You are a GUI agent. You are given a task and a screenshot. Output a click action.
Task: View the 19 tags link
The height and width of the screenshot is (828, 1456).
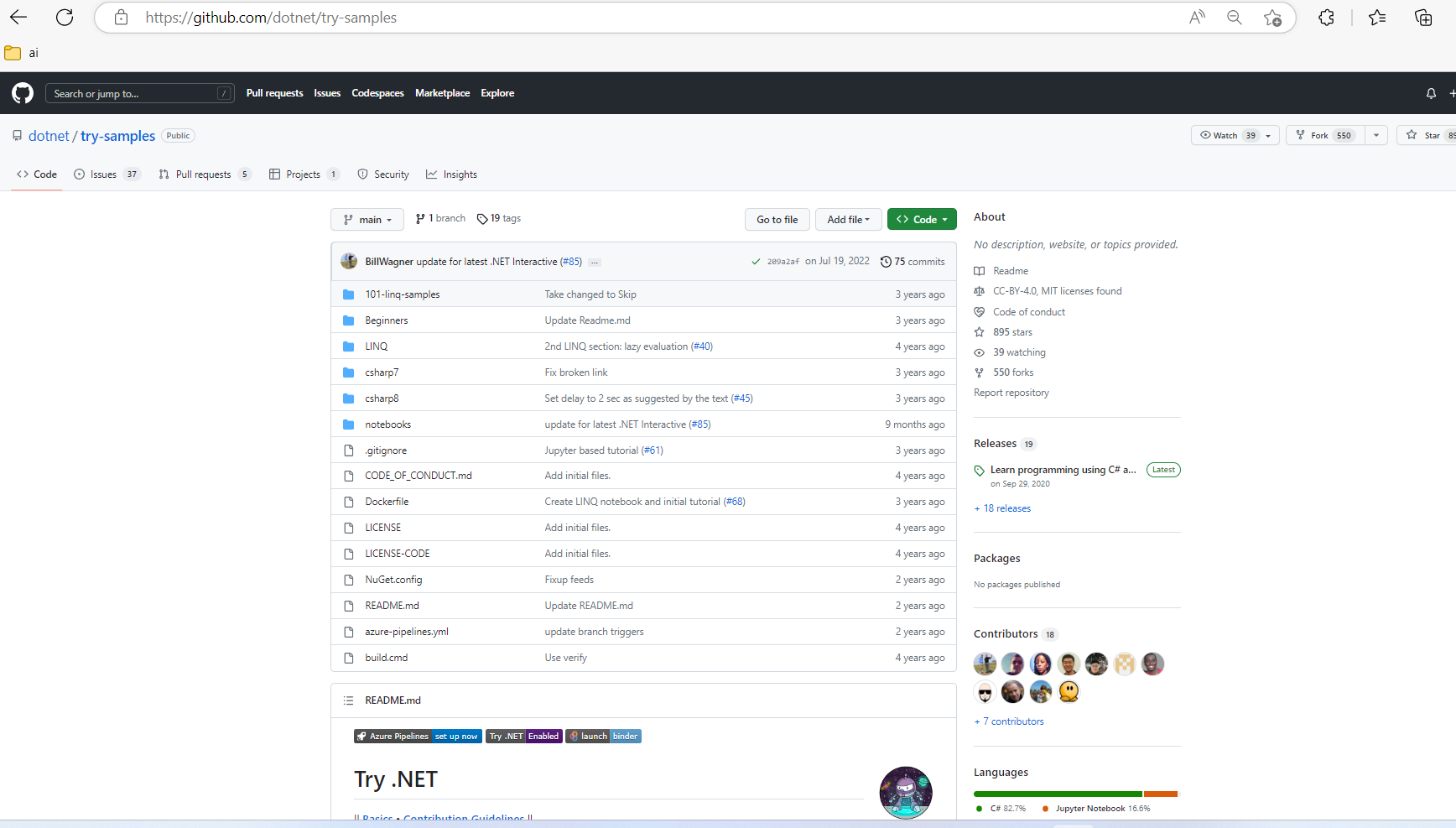point(499,219)
